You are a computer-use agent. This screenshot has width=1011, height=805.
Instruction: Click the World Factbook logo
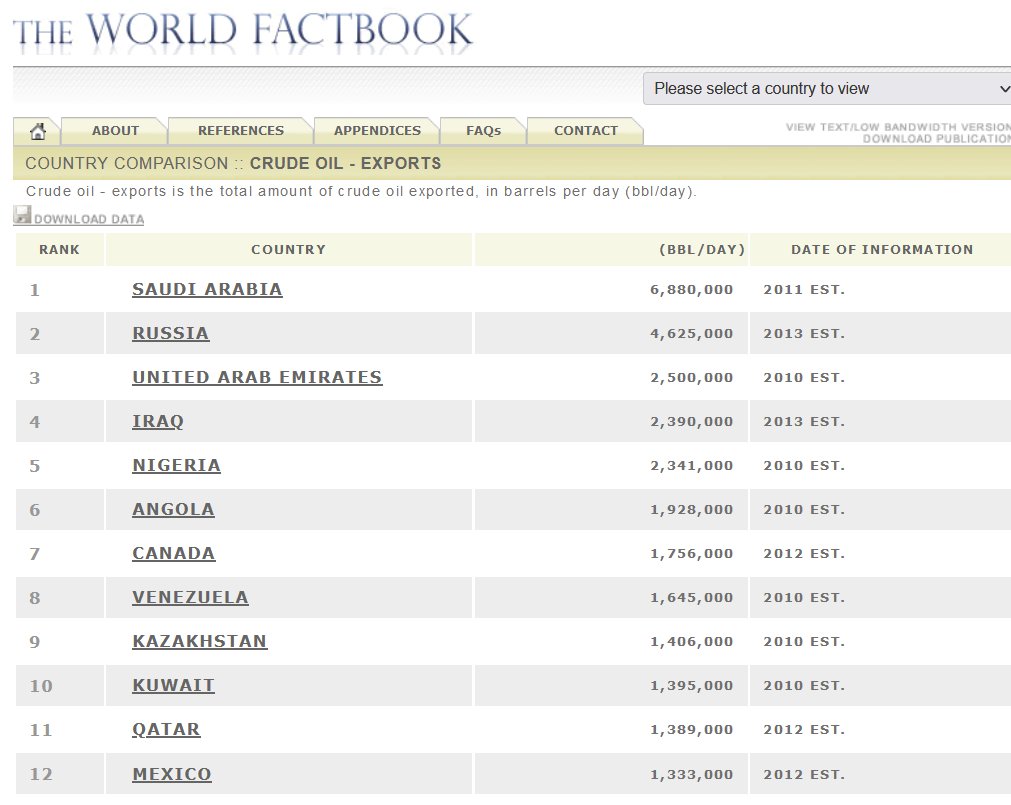point(242,30)
